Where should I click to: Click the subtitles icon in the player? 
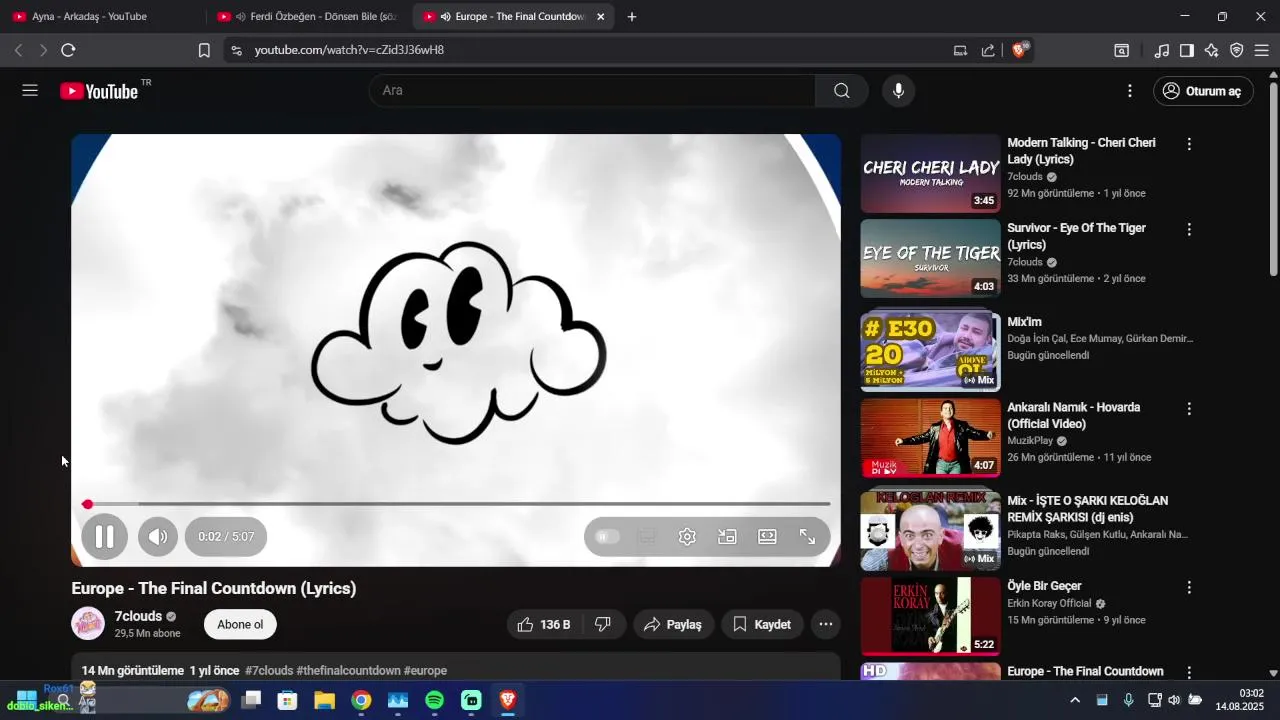click(647, 537)
